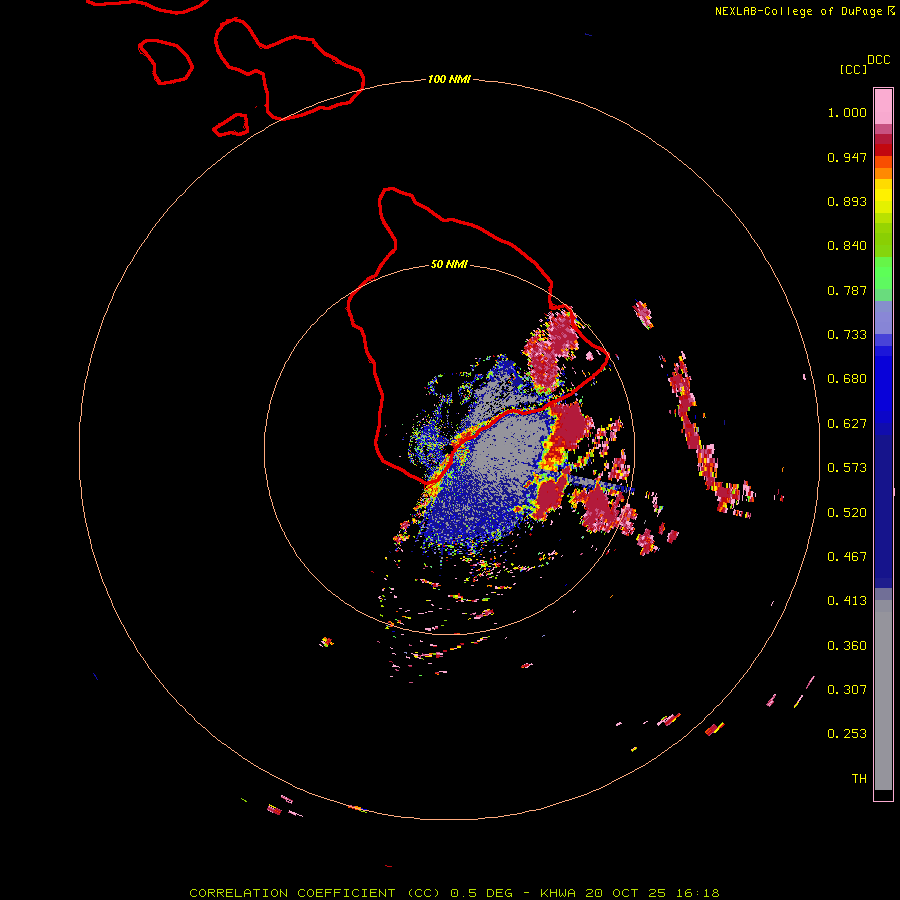
Task: Click the 50 NMI range ring label
Action: (449, 264)
